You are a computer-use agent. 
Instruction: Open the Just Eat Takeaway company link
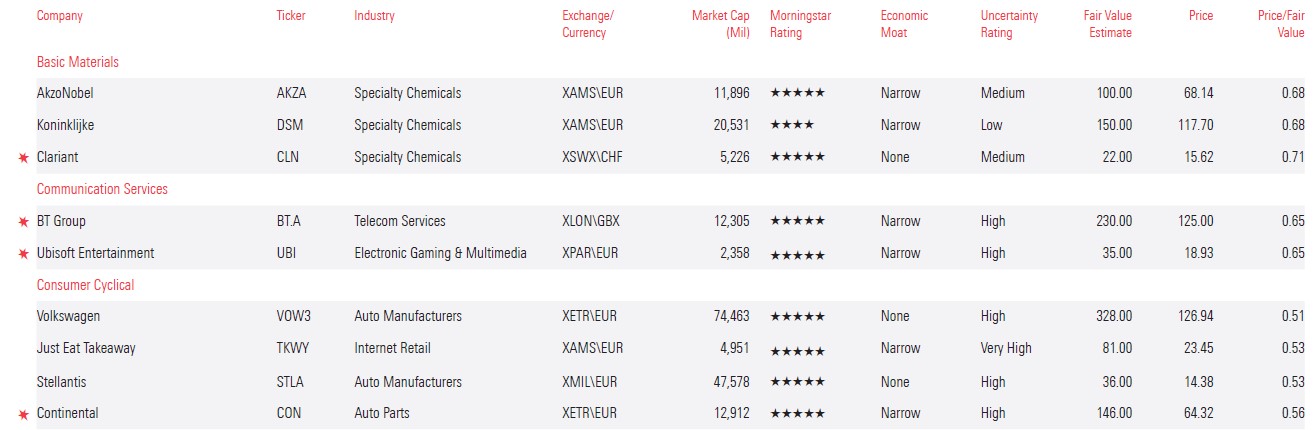coord(86,348)
